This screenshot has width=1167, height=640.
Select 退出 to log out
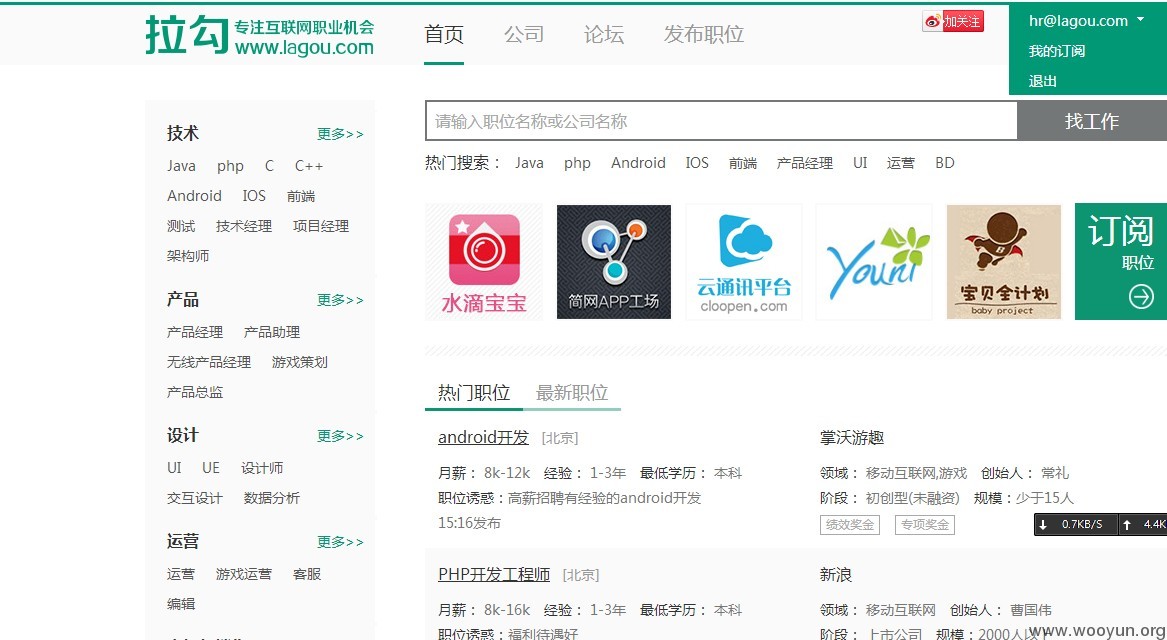tap(1042, 81)
